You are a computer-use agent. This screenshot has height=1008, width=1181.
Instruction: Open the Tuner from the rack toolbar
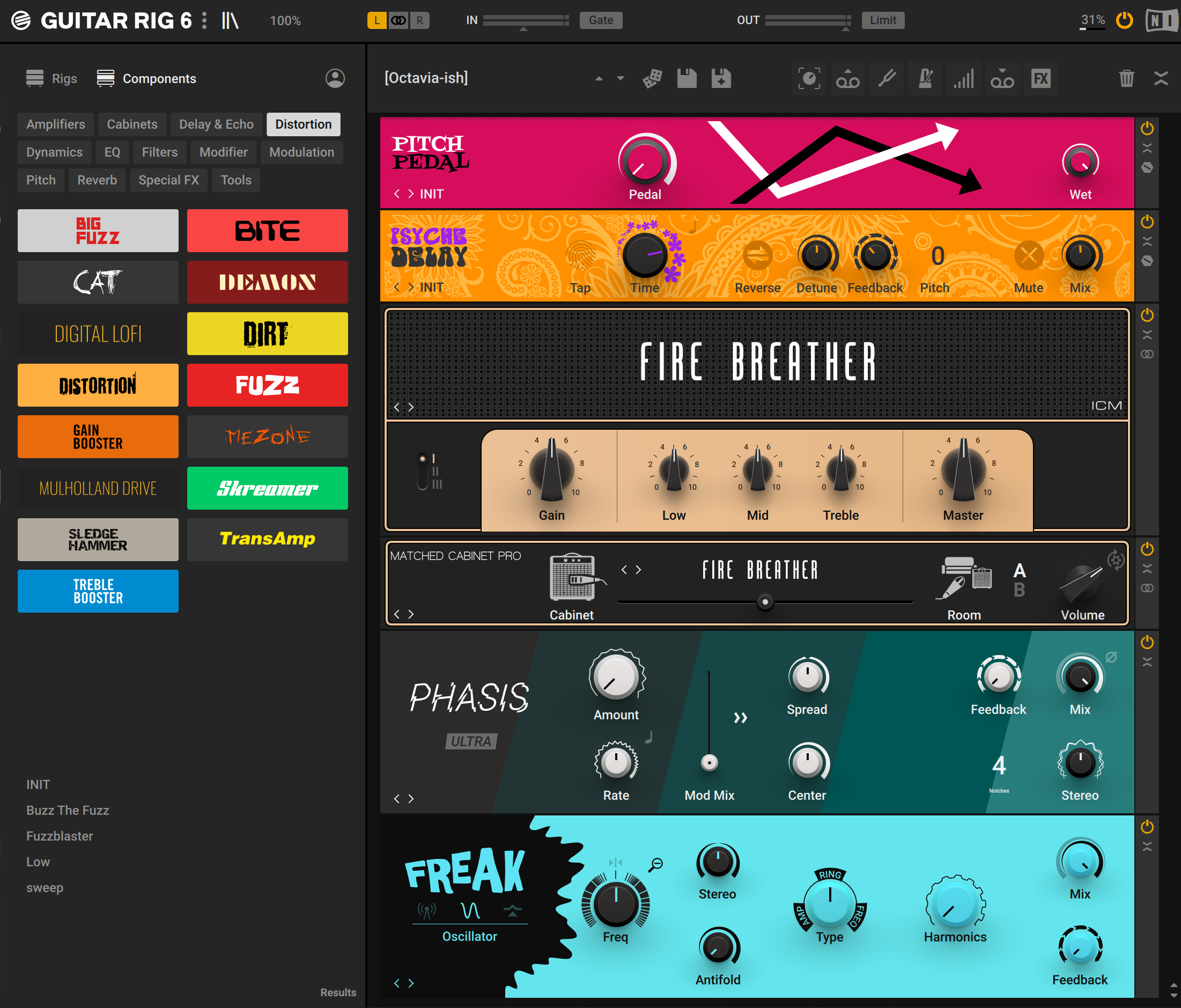point(887,78)
